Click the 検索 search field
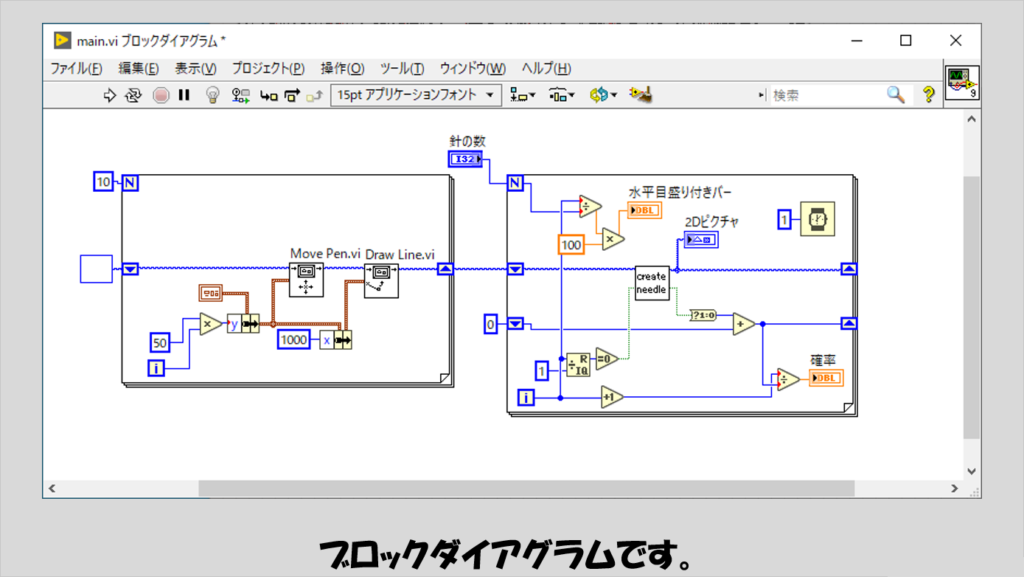 (x=825, y=95)
